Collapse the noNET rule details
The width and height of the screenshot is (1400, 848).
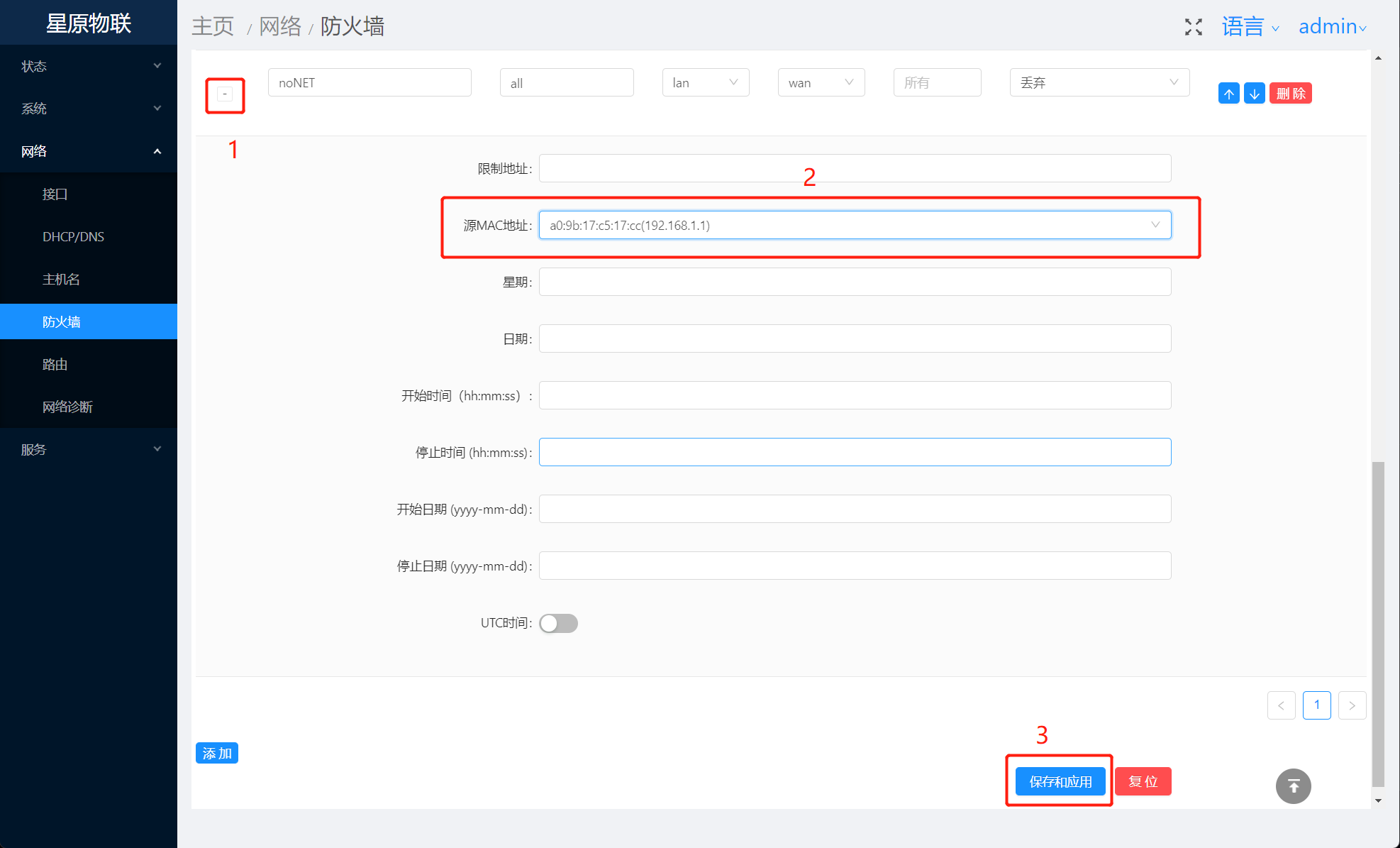(225, 94)
